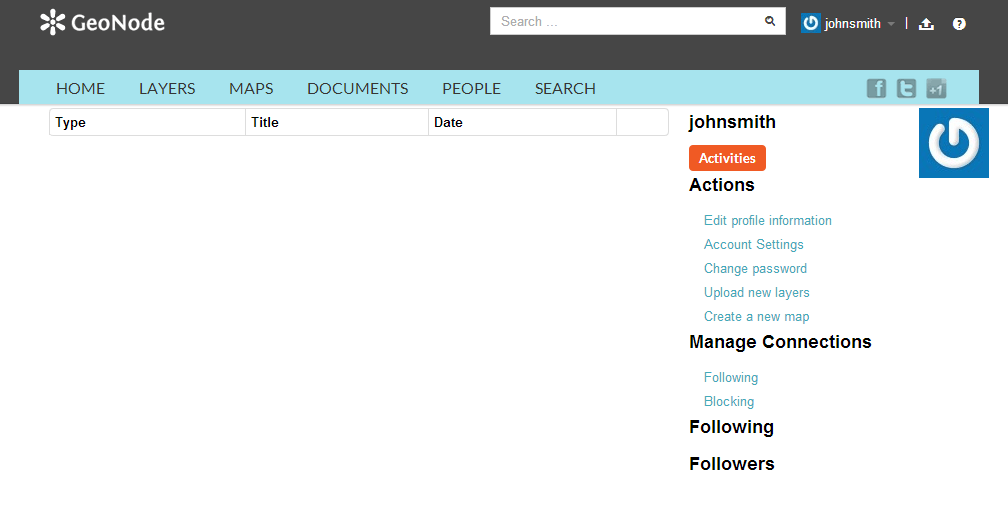The width and height of the screenshot is (1008, 508).
Task: Open the DOCUMENTS menu item
Action: point(357,88)
